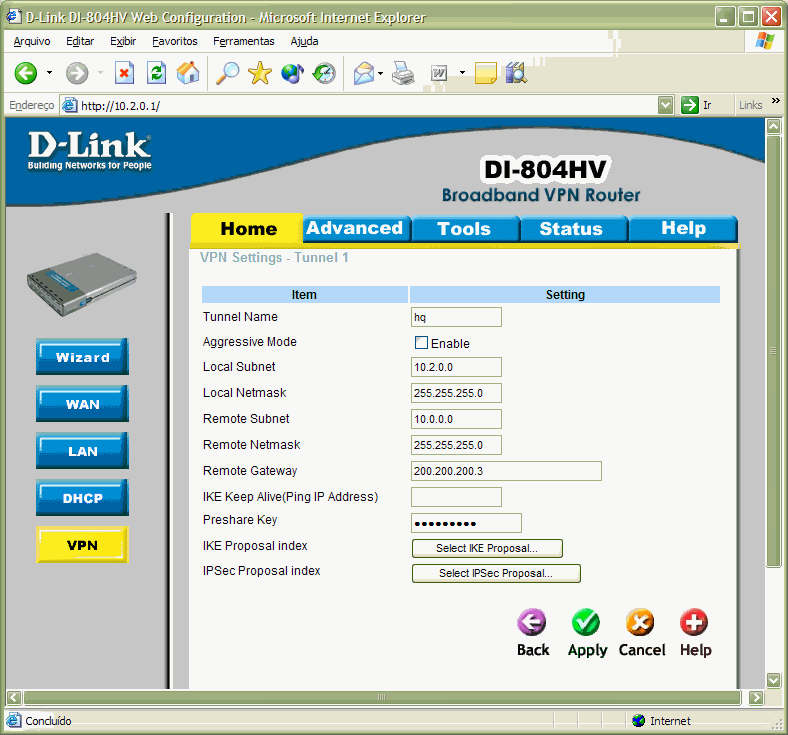This screenshot has height=735, width=788.
Task: Open browser Favorites star icon
Action: click(x=260, y=73)
